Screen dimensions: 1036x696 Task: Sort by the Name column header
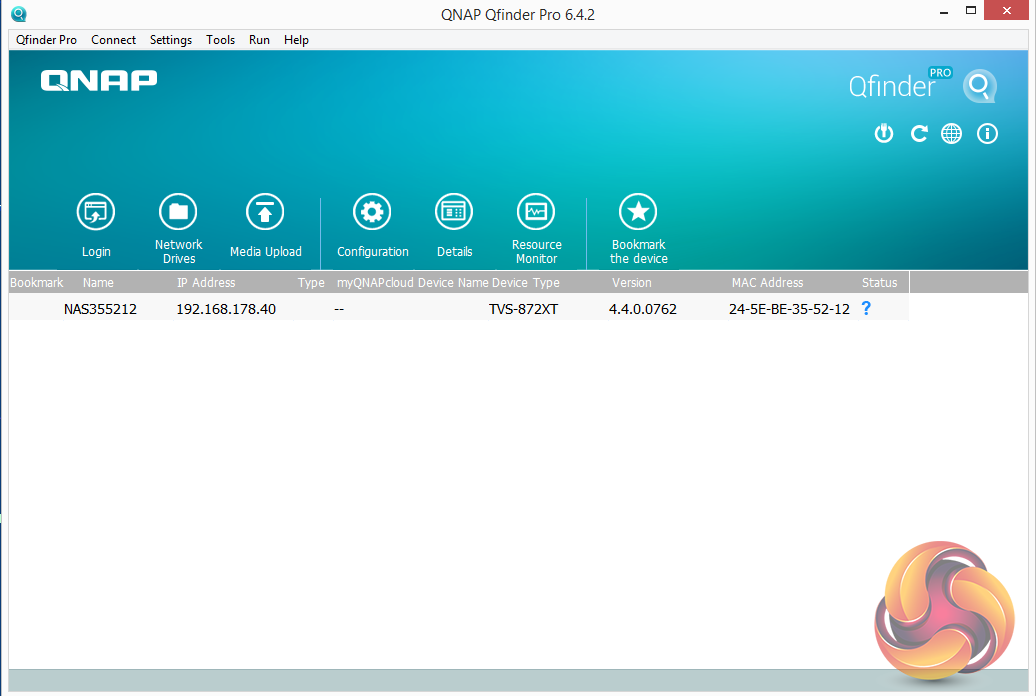[x=98, y=282]
